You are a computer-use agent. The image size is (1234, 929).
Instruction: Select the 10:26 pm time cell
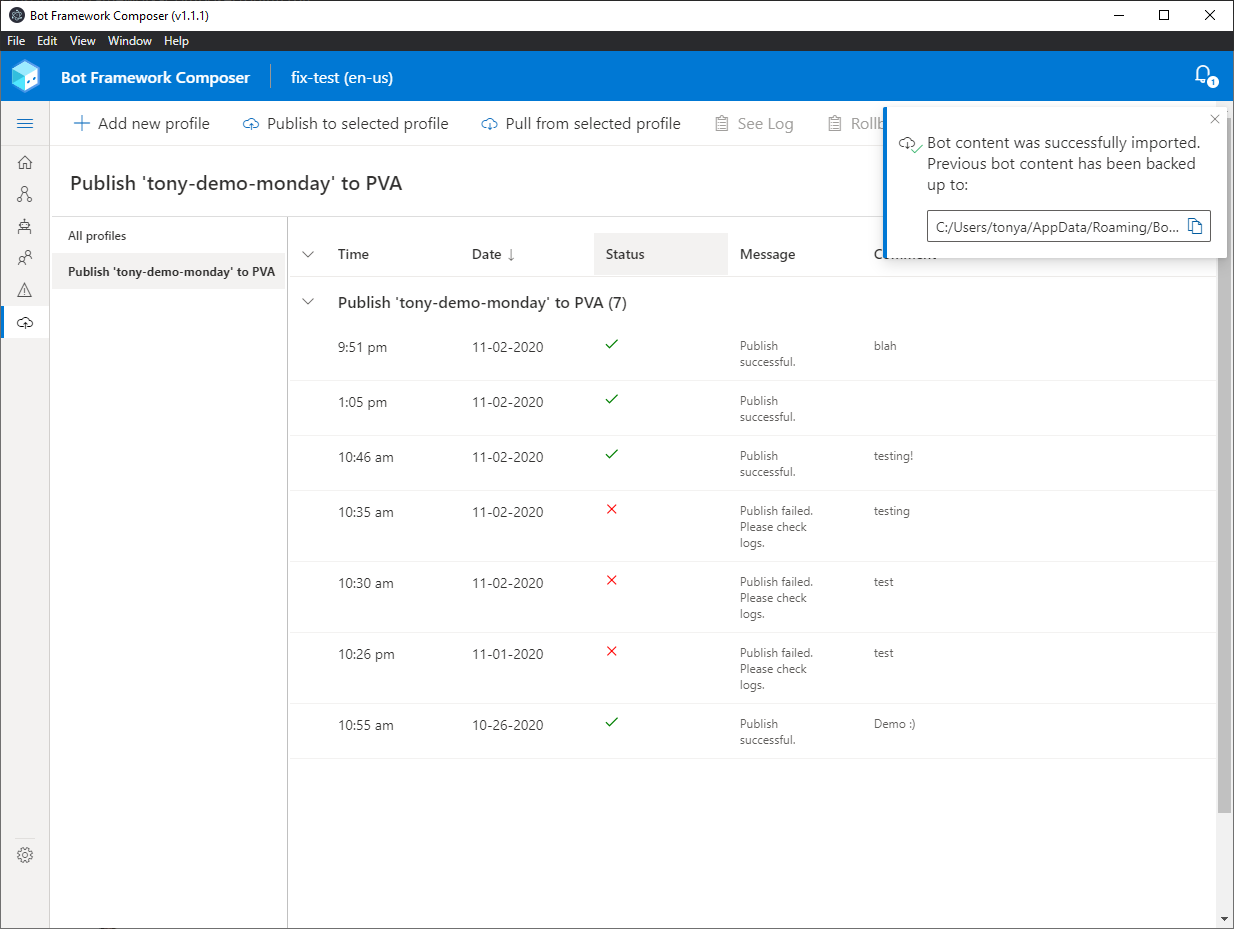coord(366,654)
